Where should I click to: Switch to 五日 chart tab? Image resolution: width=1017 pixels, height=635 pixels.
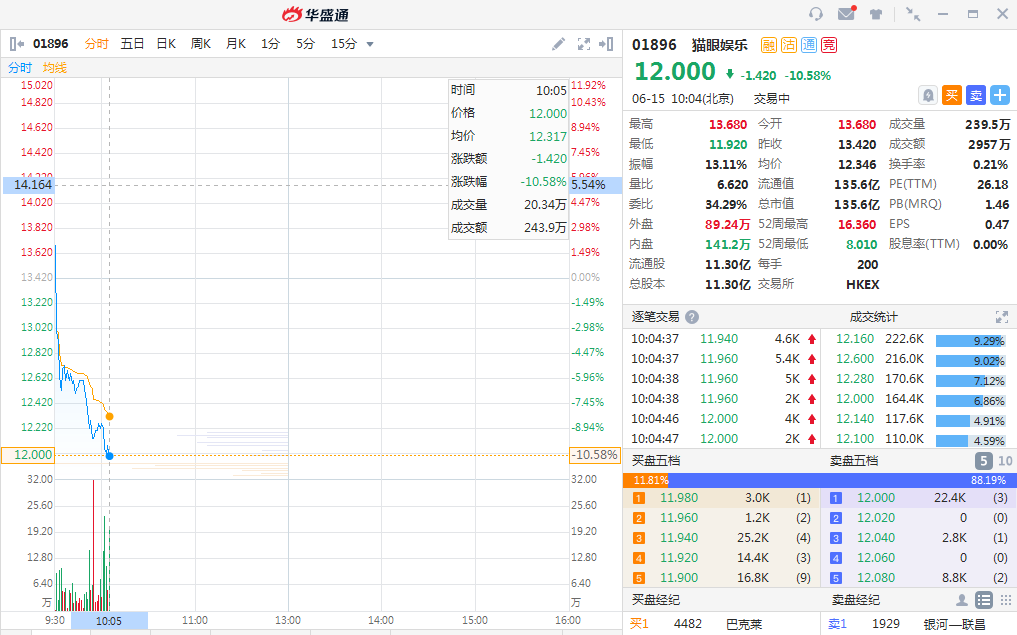pyautogui.click(x=132, y=44)
